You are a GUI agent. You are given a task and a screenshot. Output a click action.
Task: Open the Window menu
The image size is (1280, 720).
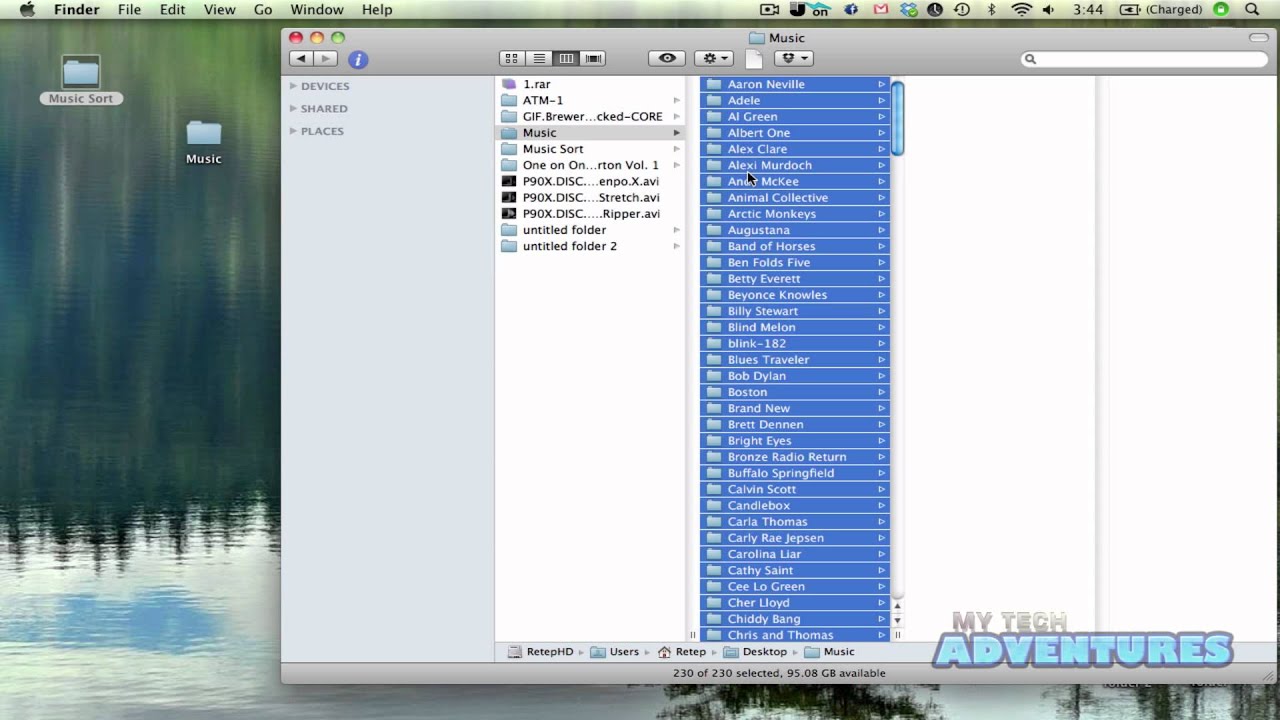317,9
